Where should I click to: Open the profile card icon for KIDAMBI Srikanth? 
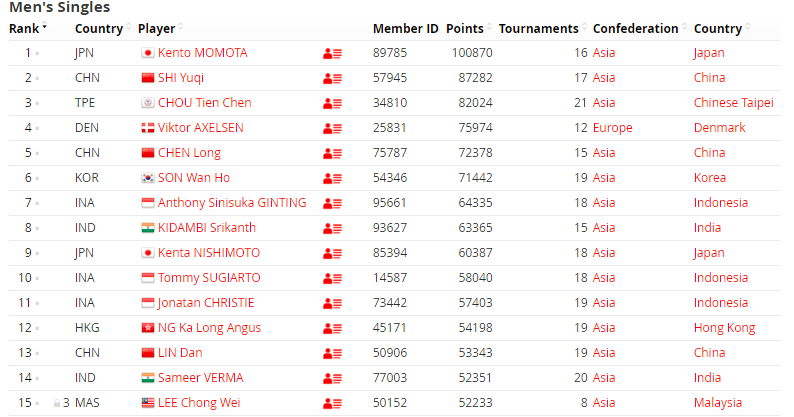click(x=332, y=228)
